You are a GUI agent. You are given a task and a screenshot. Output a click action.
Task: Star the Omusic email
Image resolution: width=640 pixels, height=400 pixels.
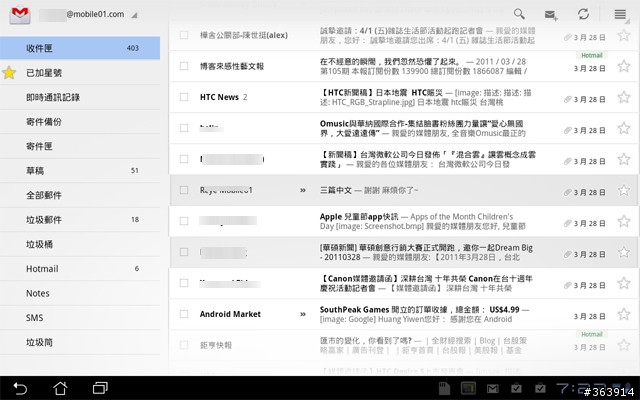coord(624,128)
